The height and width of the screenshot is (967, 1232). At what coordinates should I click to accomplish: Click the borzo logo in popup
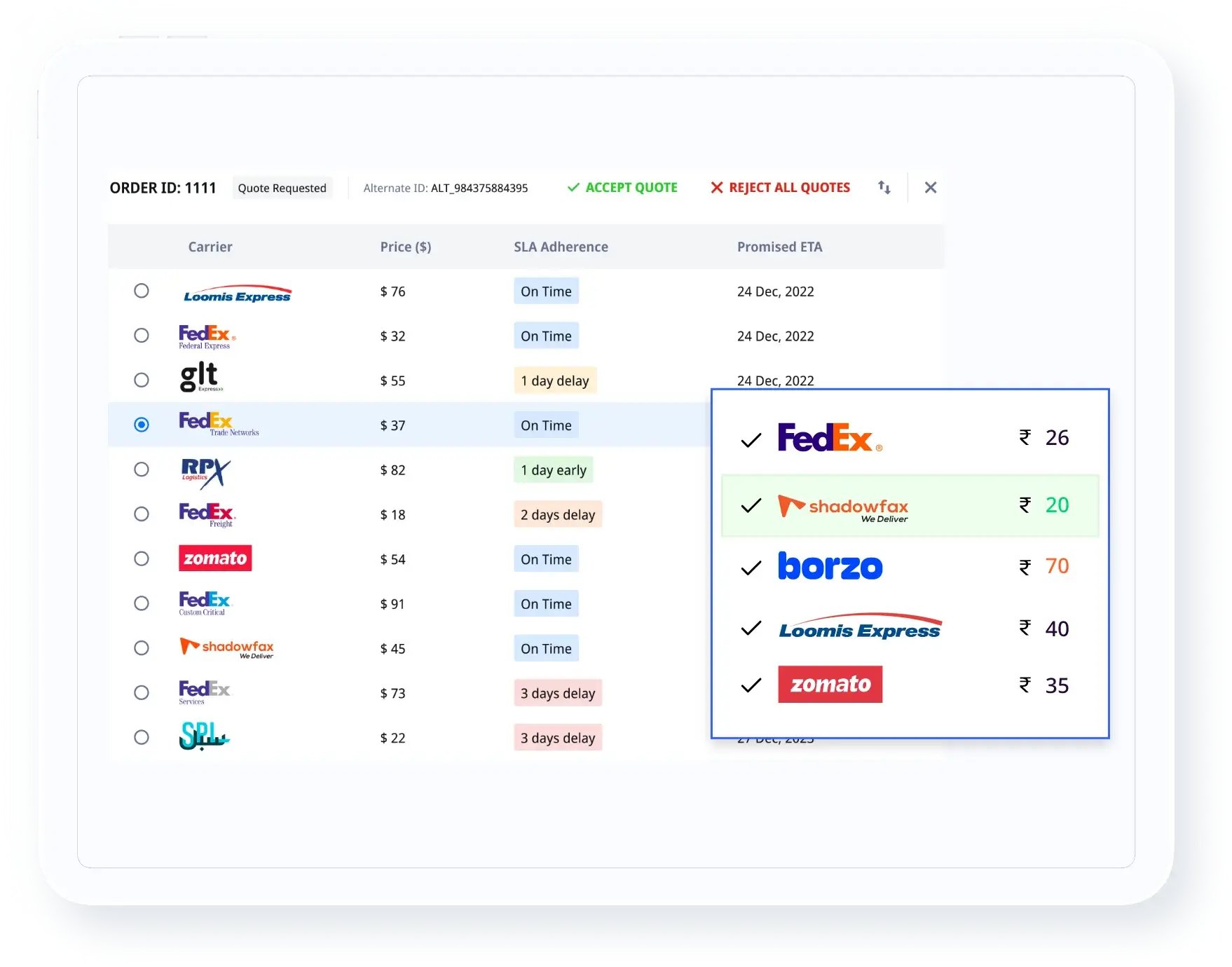coord(830,566)
